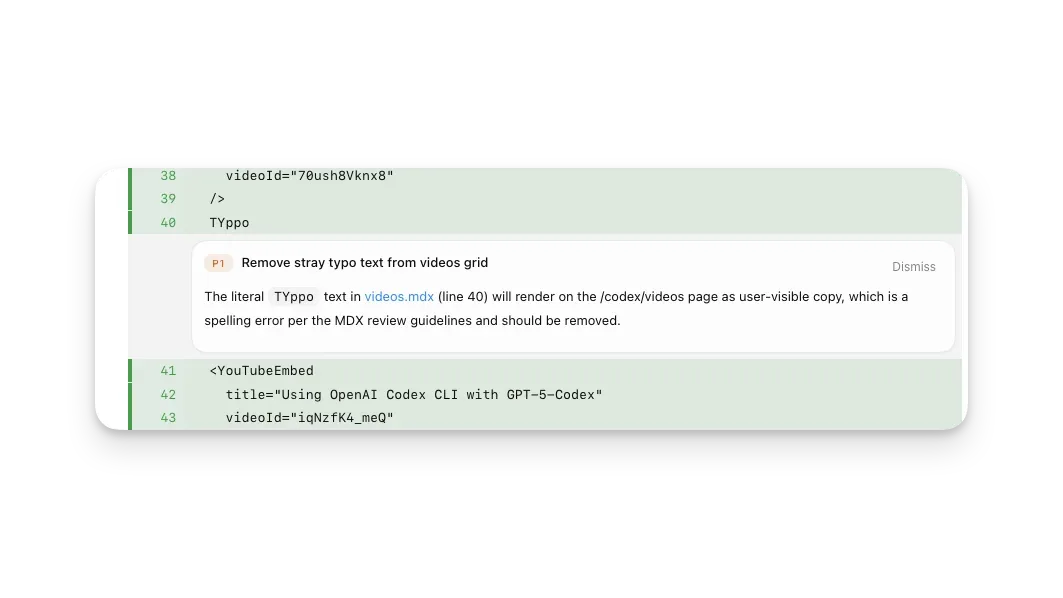
Task: Click the videoId="iqNzfK4_meQ" code line
Action: click(309, 418)
